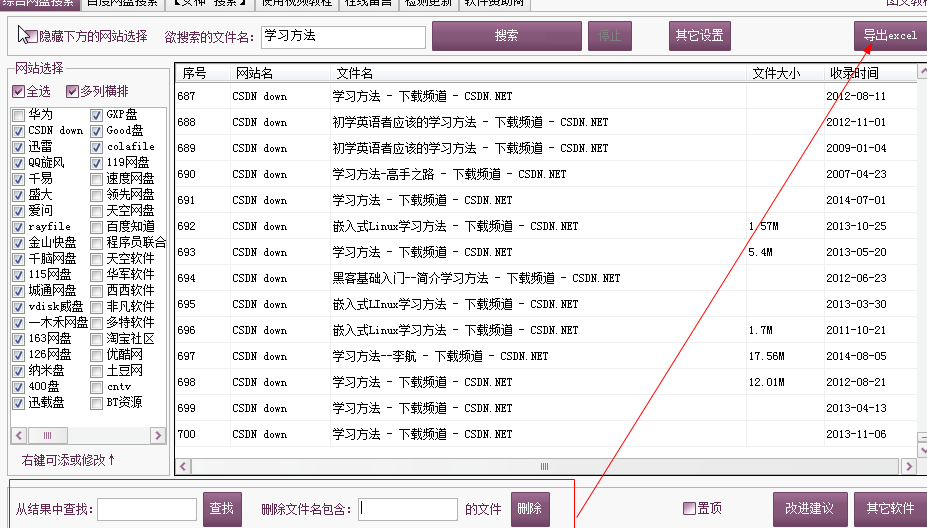Click the 网站名 column header
Viewport: 927px width, 528px height.
coord(254,73)
